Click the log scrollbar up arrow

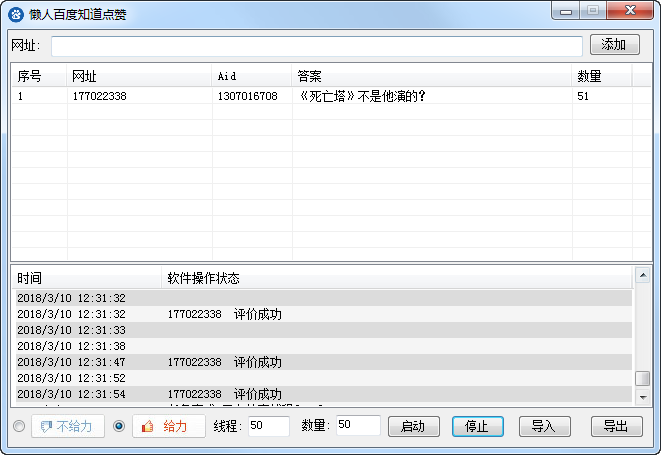(x=642, y=276)
